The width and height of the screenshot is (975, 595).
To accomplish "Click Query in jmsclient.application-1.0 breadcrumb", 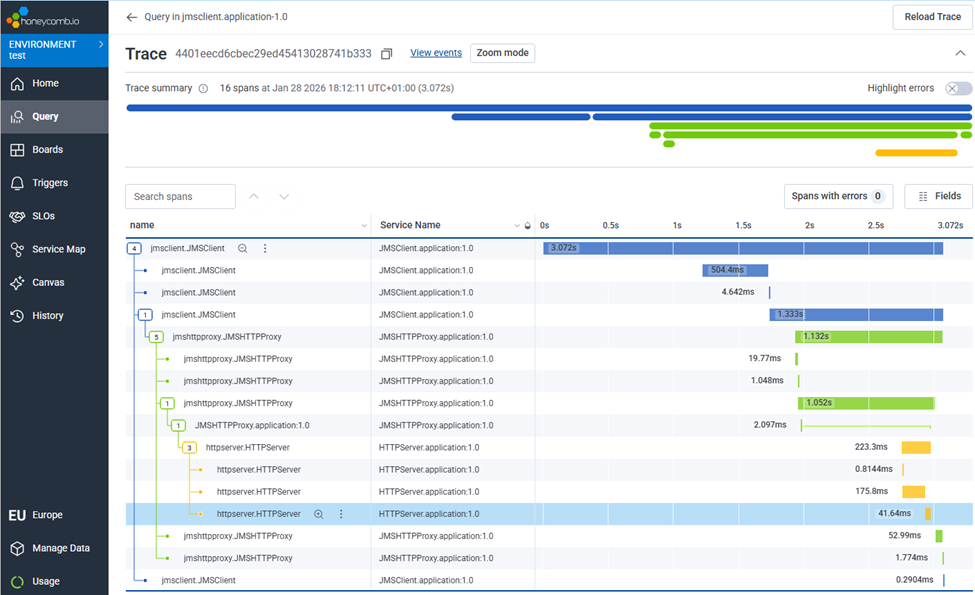I will [x=216, y=17].
